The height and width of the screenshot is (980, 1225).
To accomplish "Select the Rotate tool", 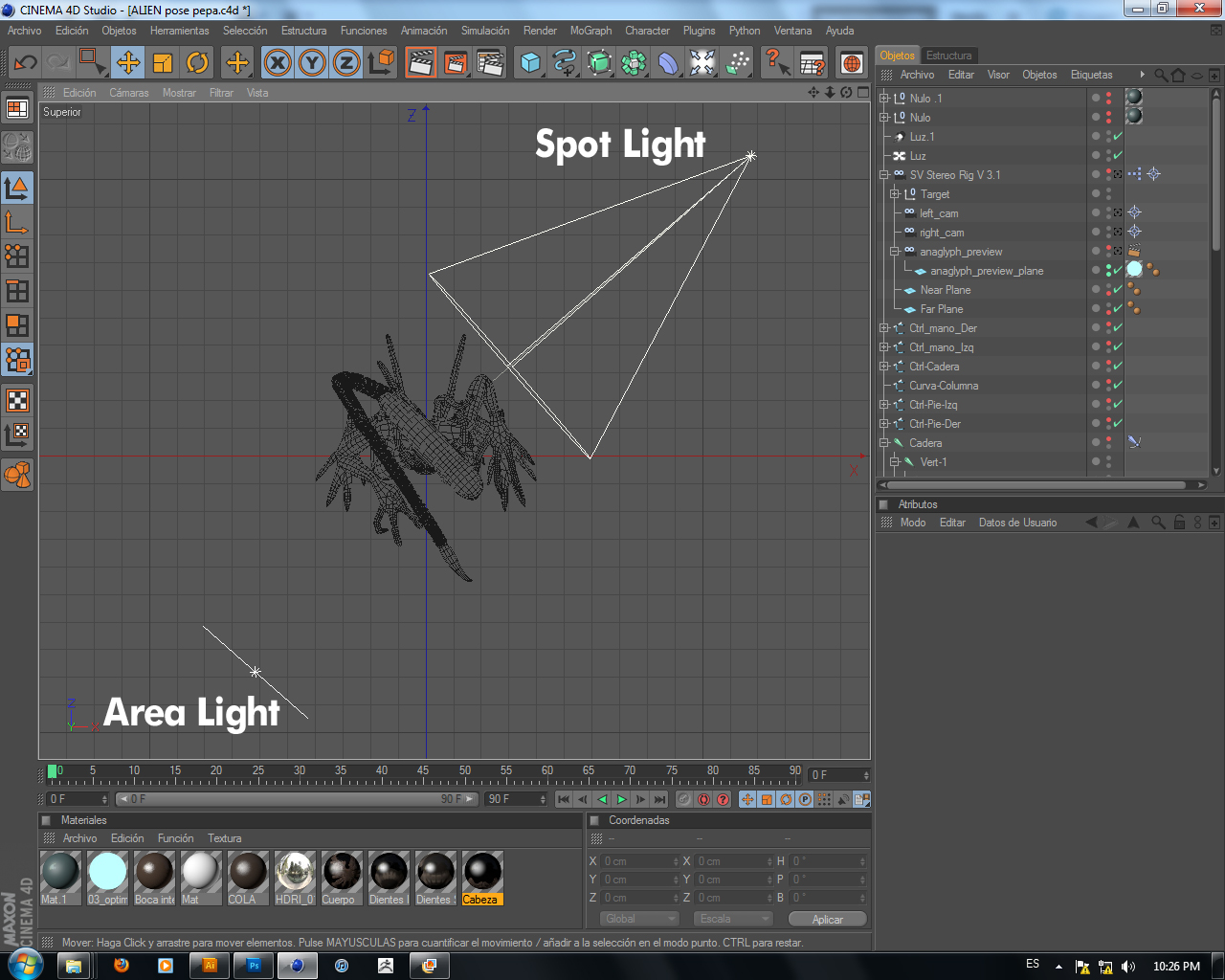I will tap(197, 63).
